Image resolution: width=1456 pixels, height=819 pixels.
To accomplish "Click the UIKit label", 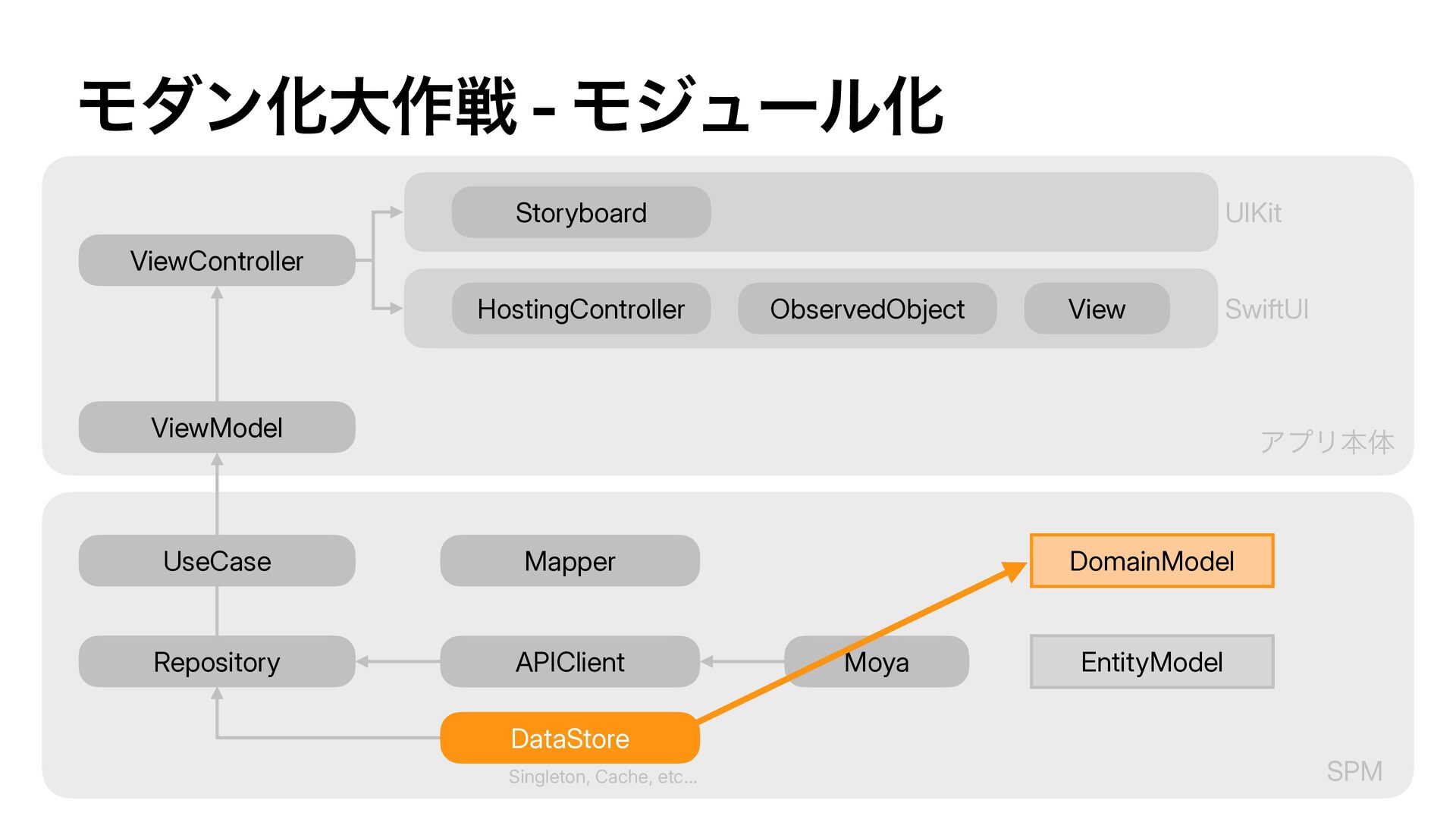I will [x=1254, y=213].
